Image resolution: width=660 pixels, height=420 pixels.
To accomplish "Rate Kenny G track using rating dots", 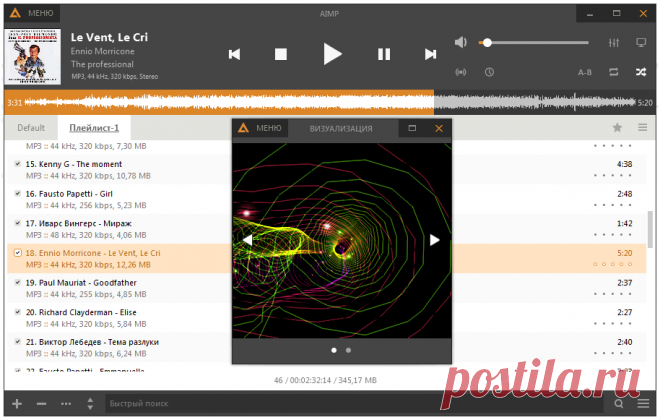I will [x=612, y=175].
